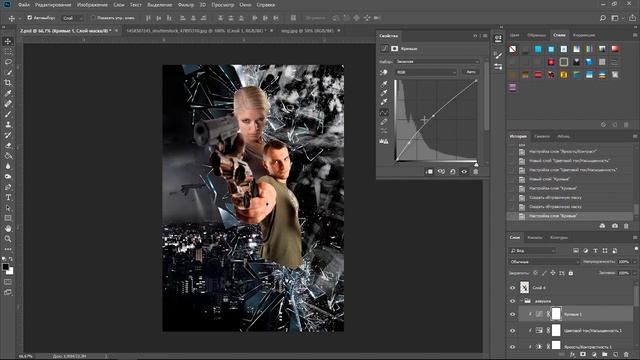Screen dimensions: 640x360
Task: Open the Фильтр menu
Action: click(x=186, y=5)
